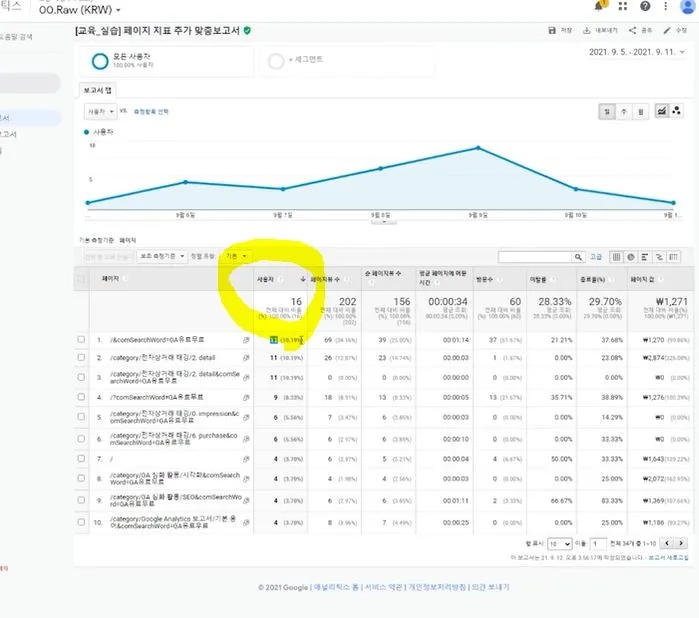Image resolution: width=699 pixels, height=618 pixels.
Task: Check the row 3 checkbox
Action: [81, 377]
